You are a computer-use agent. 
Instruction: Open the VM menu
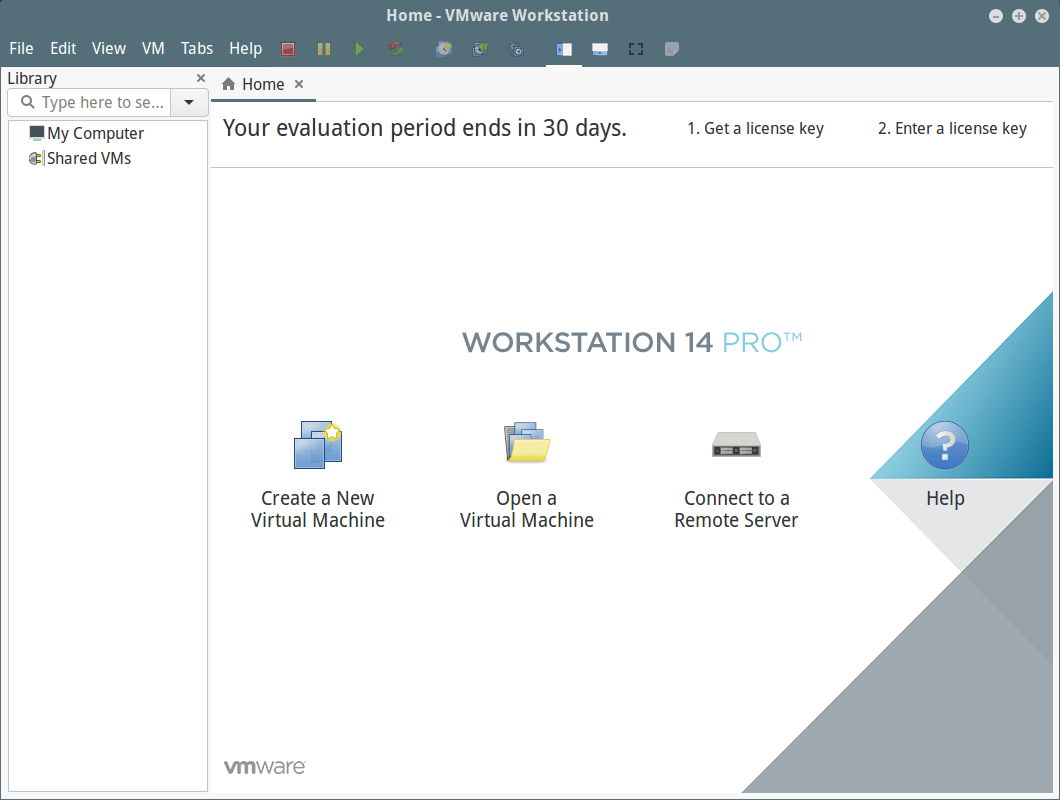click(x=153, y=49)
